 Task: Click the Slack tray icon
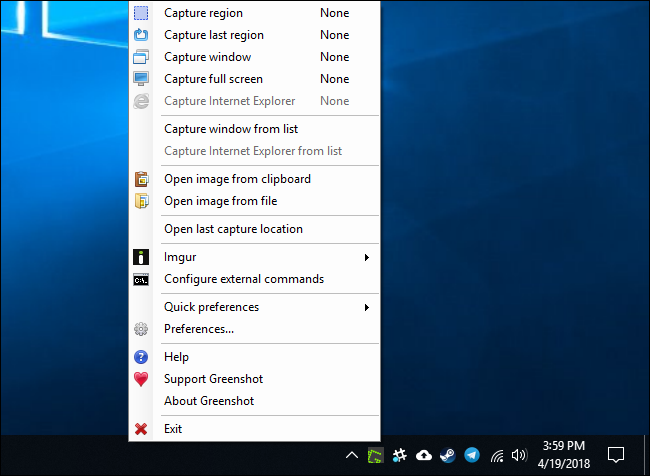pos(399,455)
